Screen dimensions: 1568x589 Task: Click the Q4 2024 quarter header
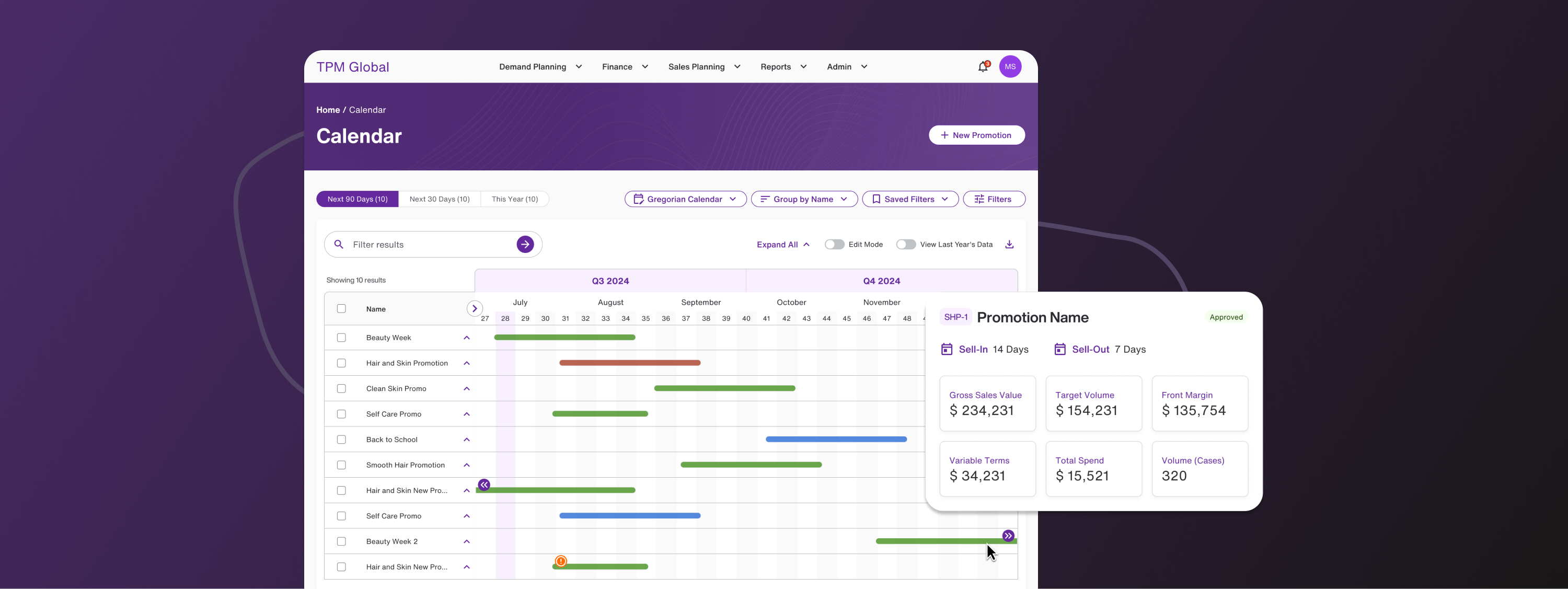coord(881,281)
